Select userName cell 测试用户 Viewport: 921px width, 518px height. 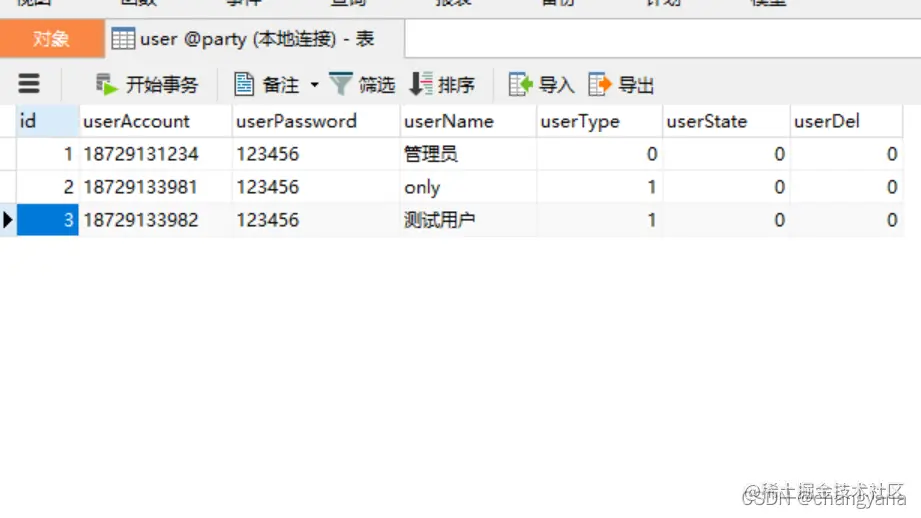click(x=468, y=220)
